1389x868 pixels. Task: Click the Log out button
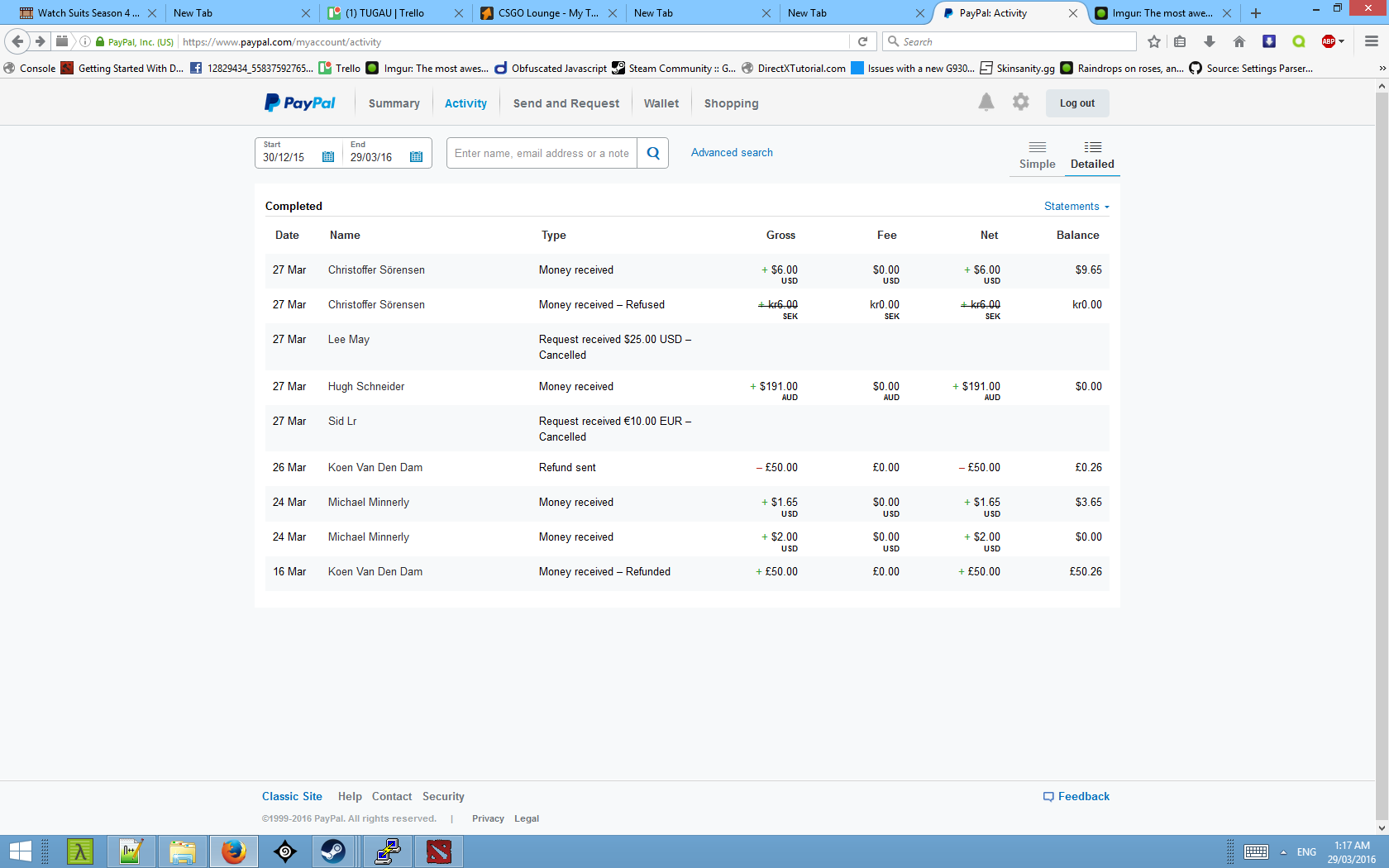pyautogui.click(x=1076, y=103)
